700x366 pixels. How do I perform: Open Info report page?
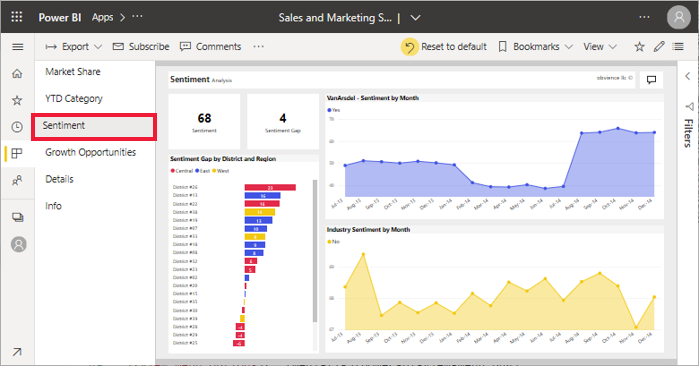(53, 206)
